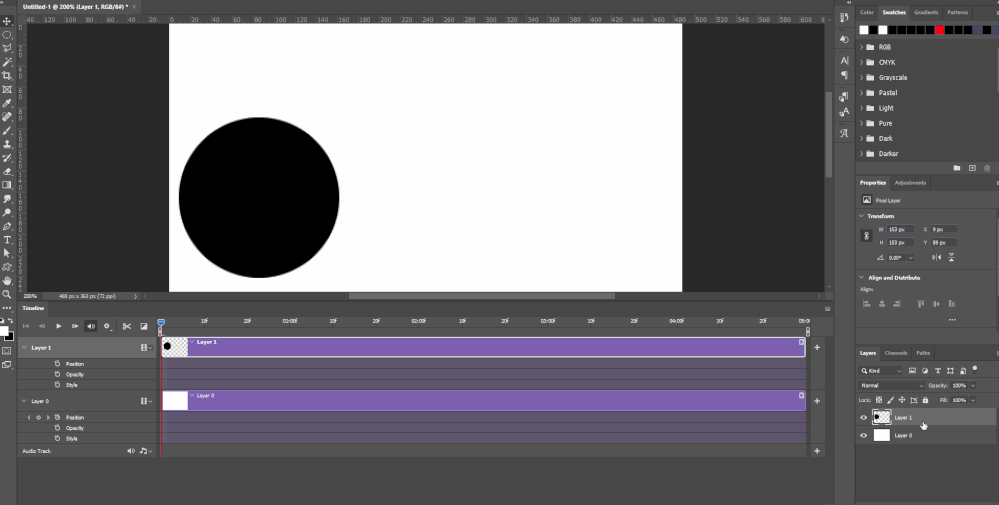Switch to the Channels tab

tap(896, 353)
